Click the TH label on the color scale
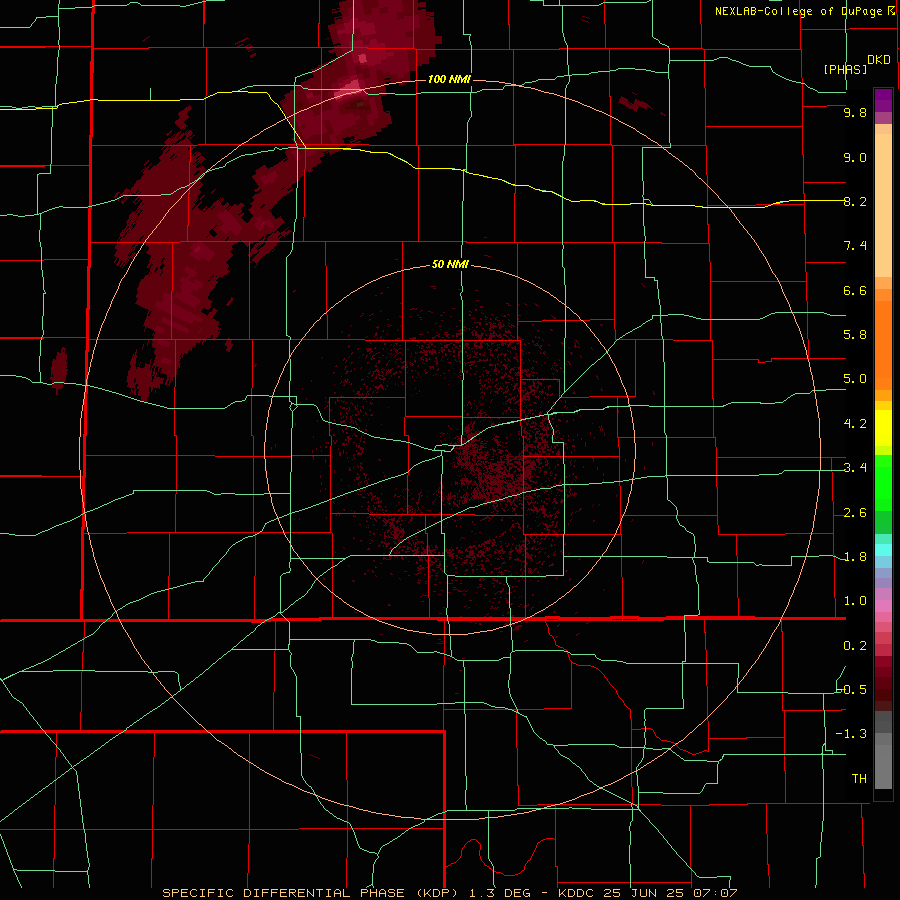Image resolution: width=900 pixels, height=900 pixels. 859,779
